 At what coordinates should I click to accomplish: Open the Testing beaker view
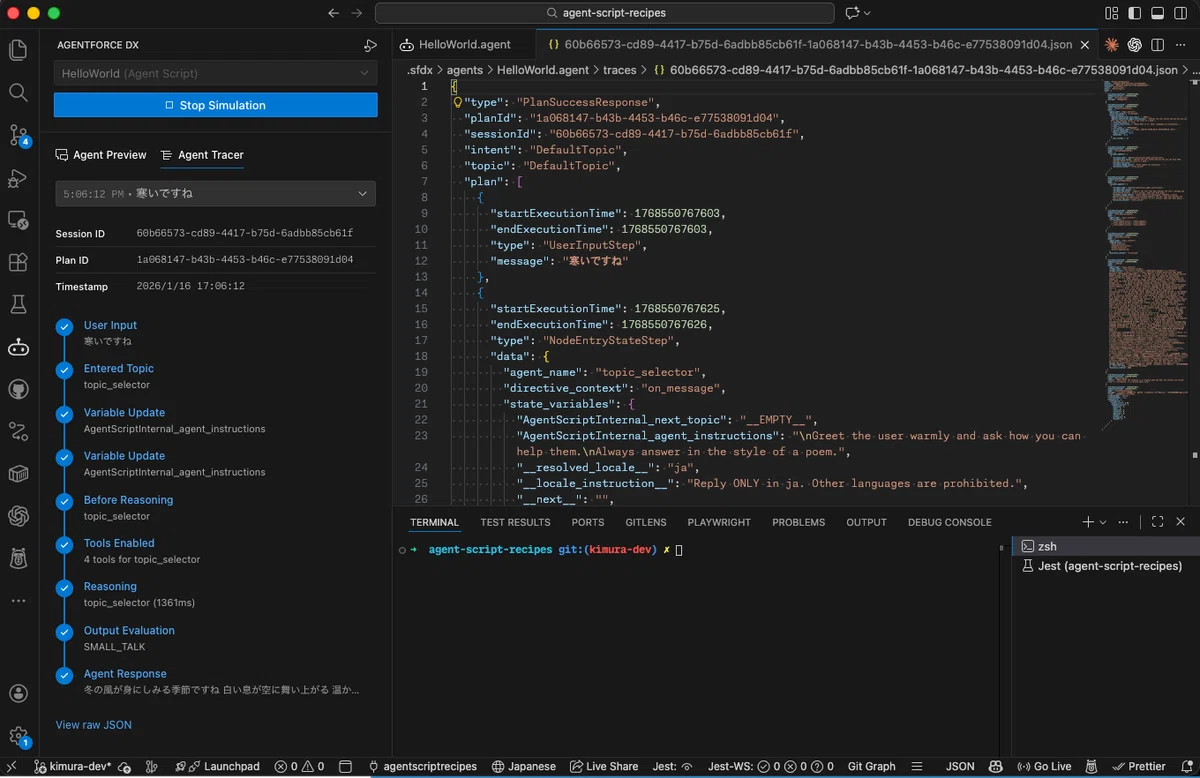pyautogui.click(x=18, y=304)
